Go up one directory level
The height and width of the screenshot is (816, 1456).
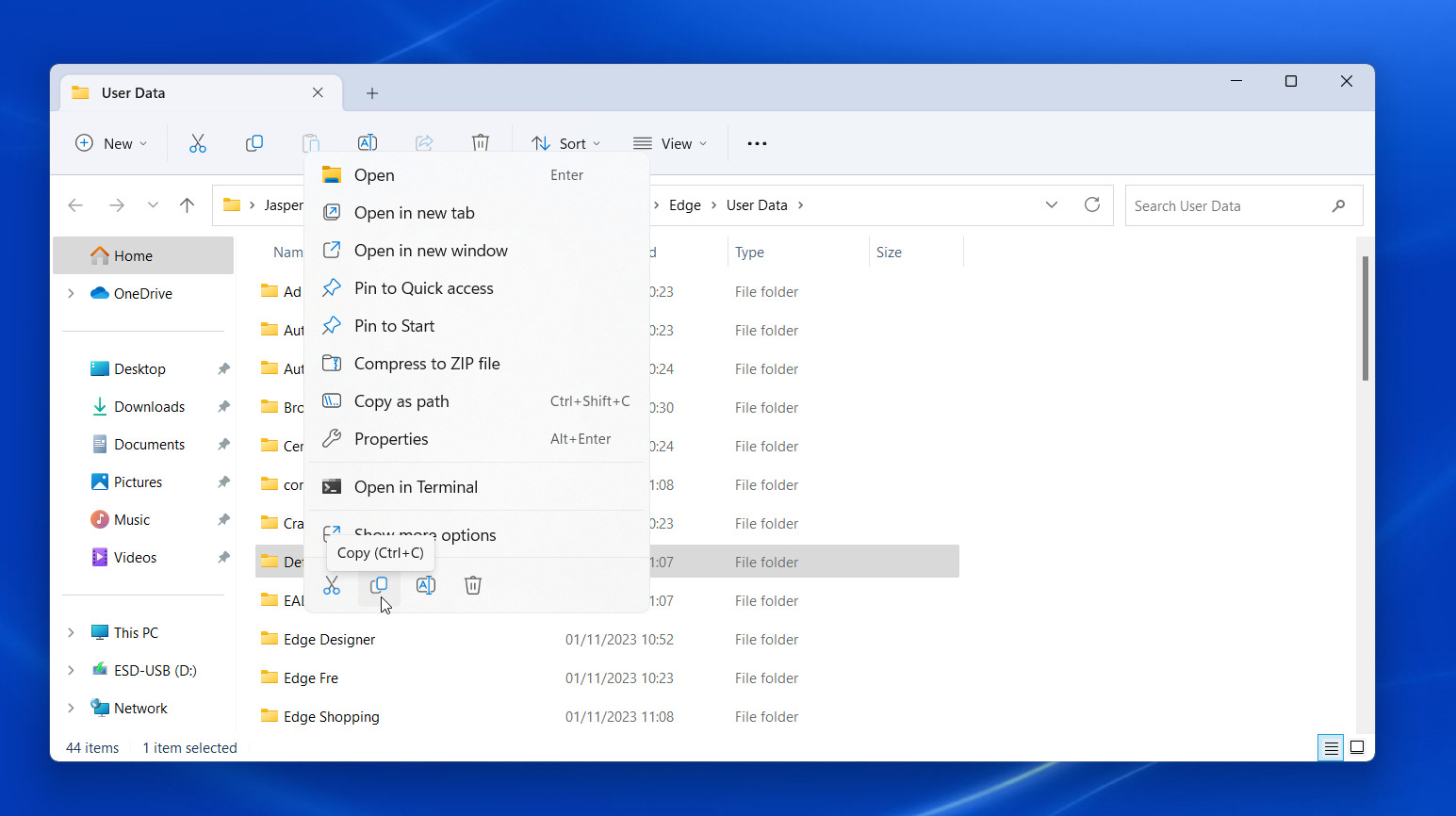coord(188,205)
